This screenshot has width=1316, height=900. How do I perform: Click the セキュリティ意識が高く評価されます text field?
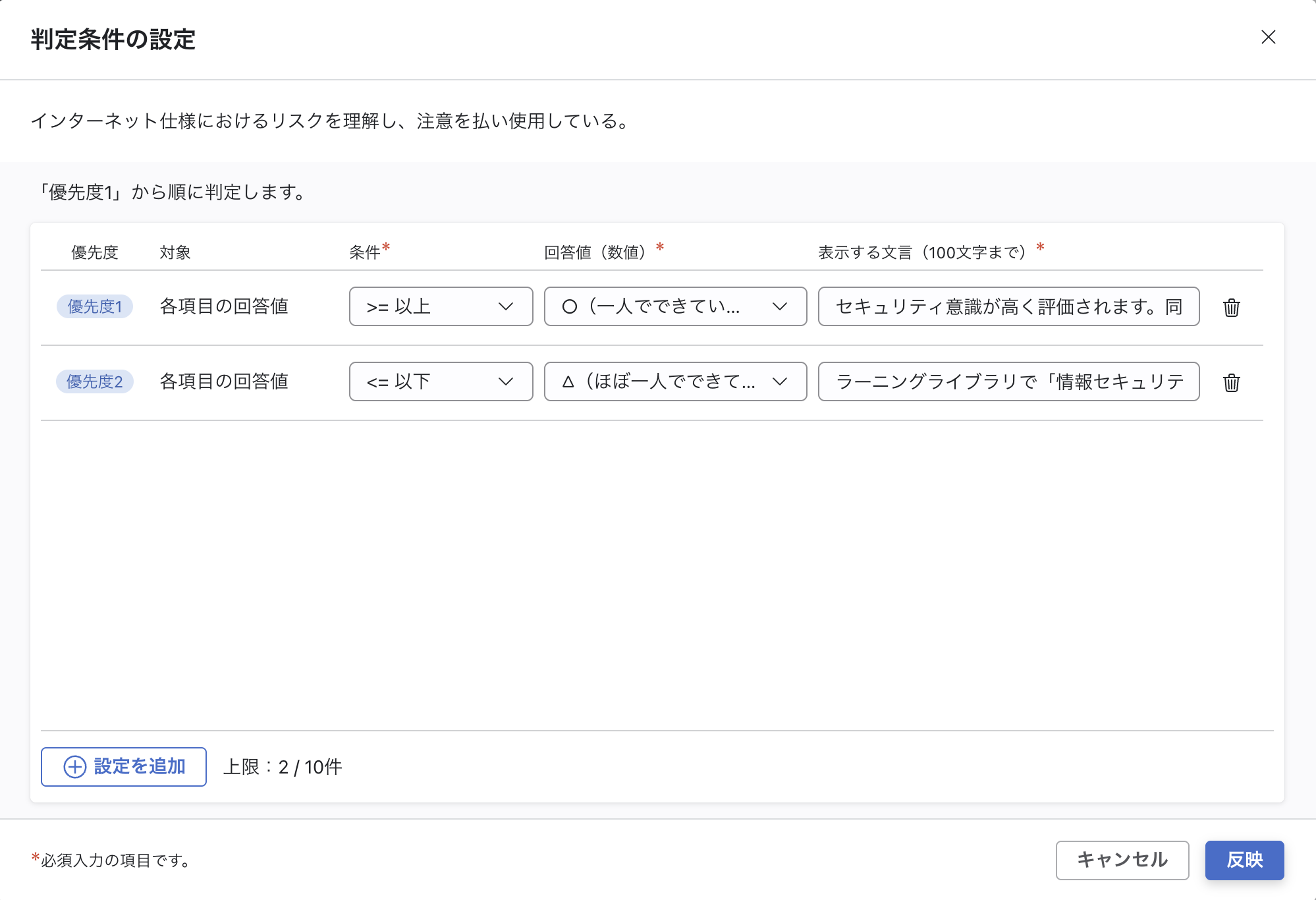[x=1008, y=306]
